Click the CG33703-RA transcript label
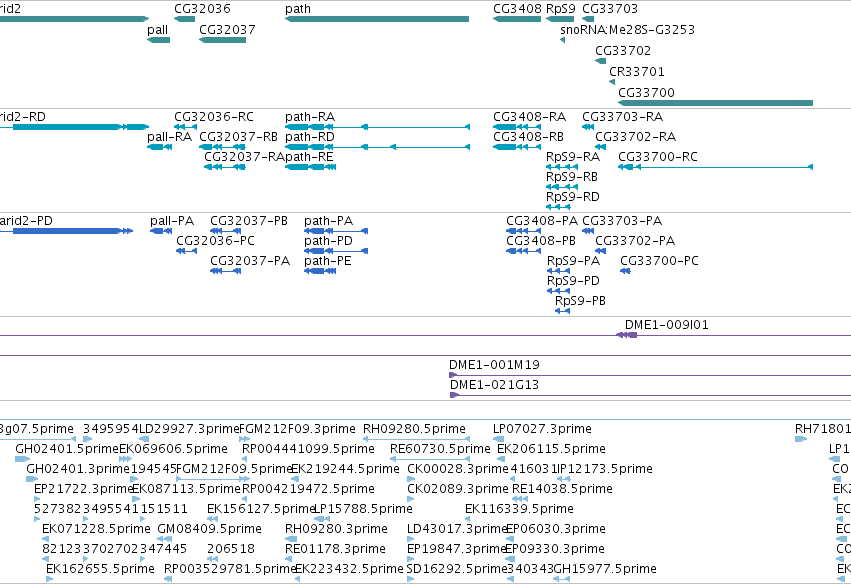 [x=623, y=117]
